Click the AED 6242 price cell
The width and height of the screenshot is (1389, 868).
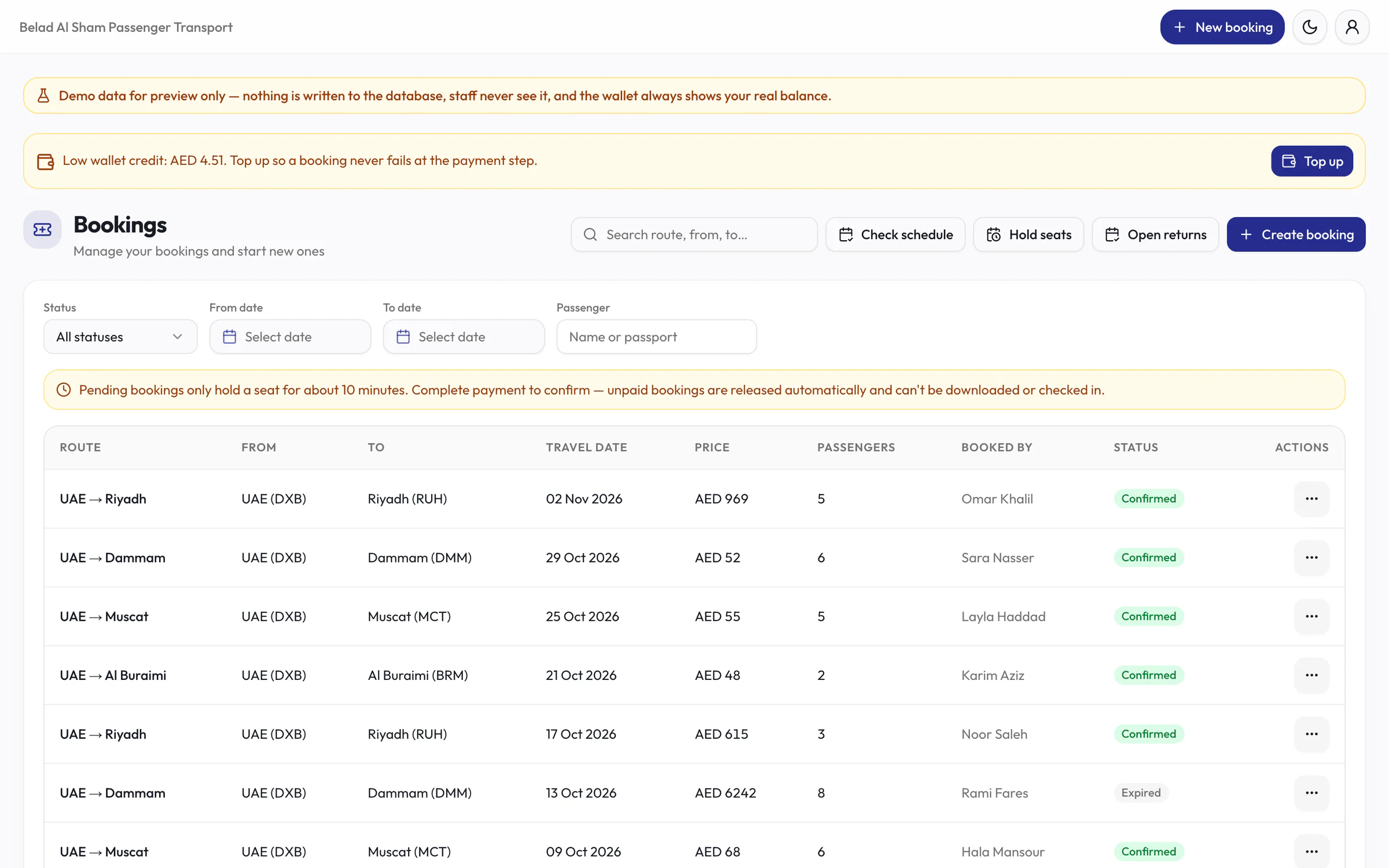[725, 793]
